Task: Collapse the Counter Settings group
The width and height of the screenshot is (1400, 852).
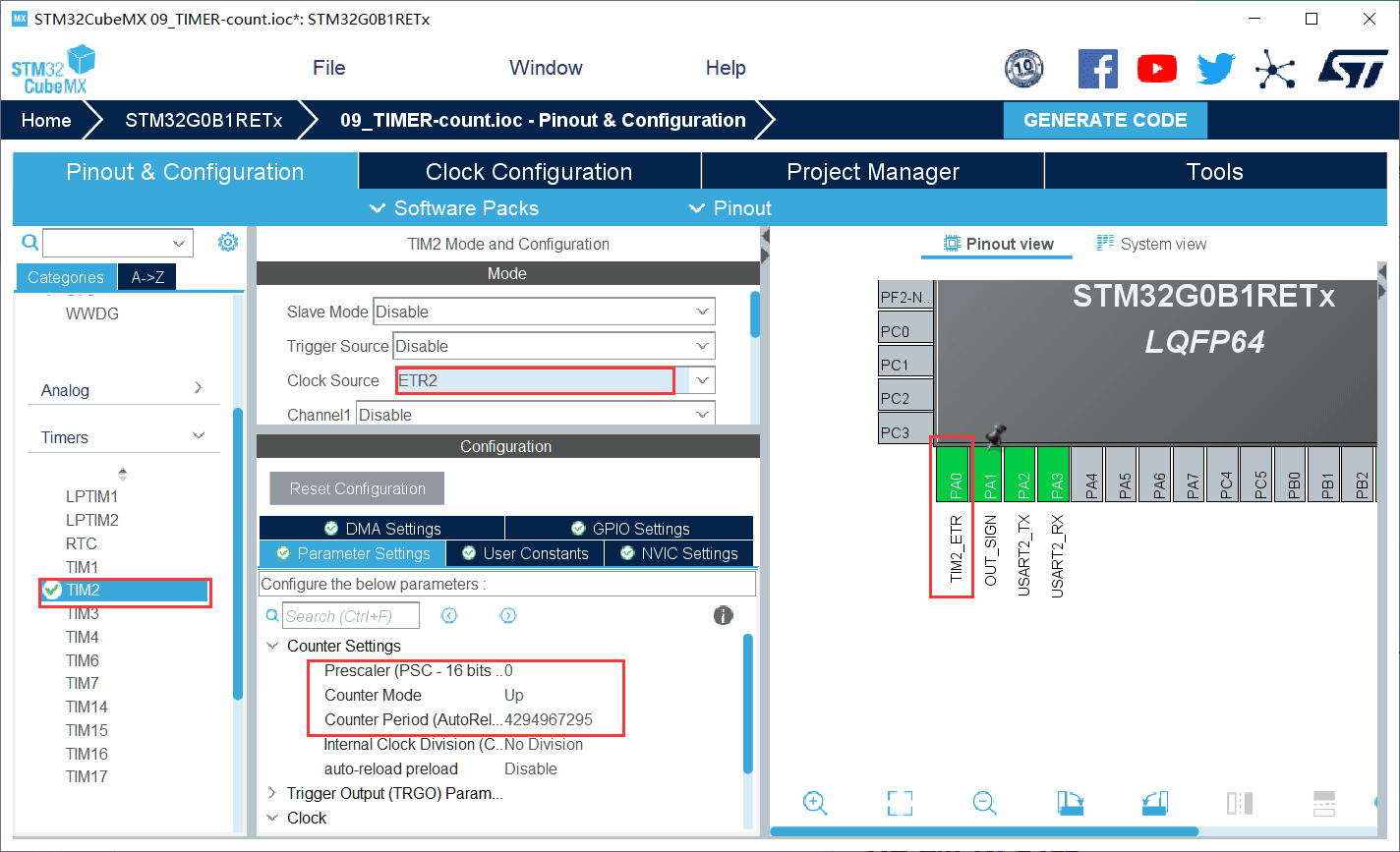Action: click(271, 646)
